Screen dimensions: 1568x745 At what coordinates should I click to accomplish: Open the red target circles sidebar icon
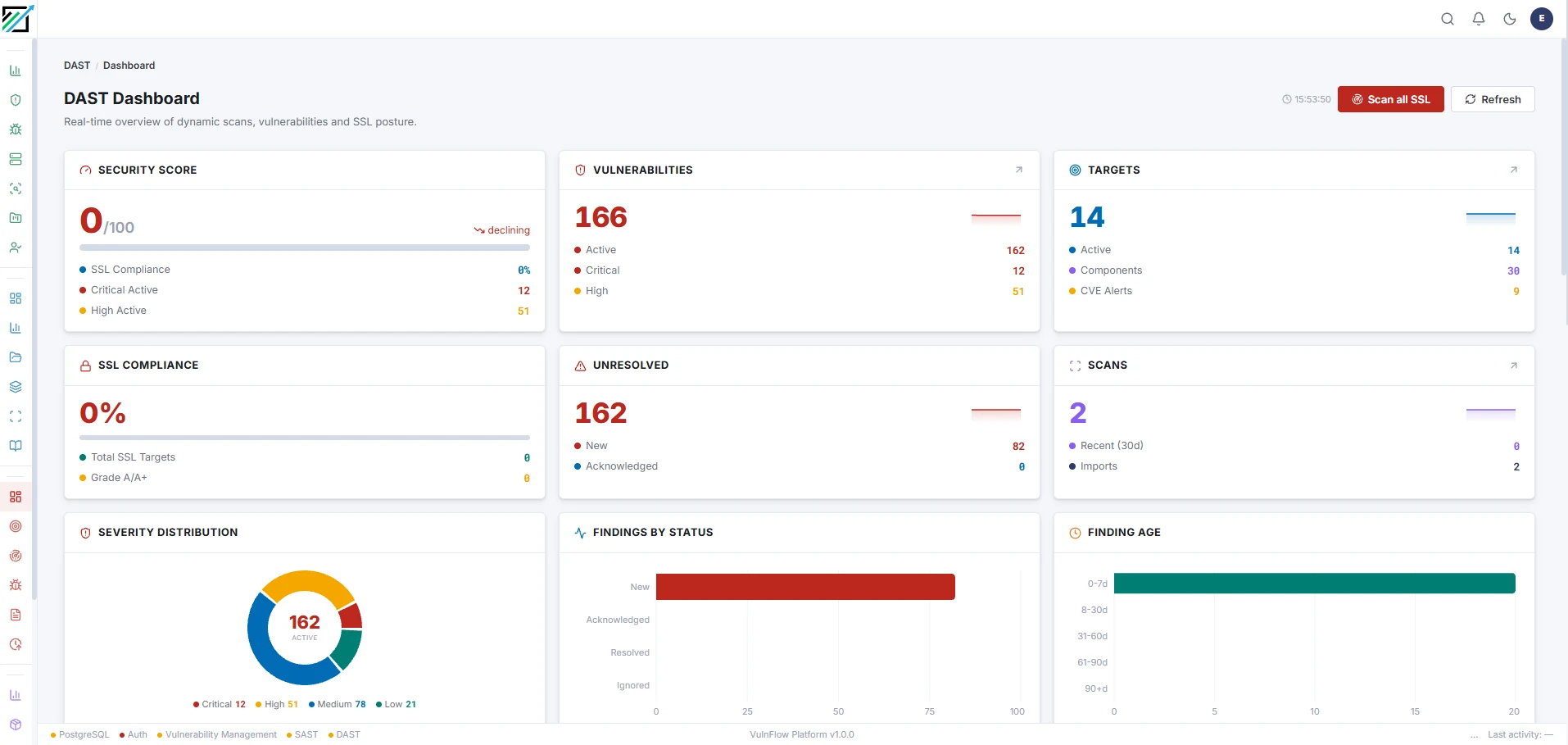click(x=16, y=526)
